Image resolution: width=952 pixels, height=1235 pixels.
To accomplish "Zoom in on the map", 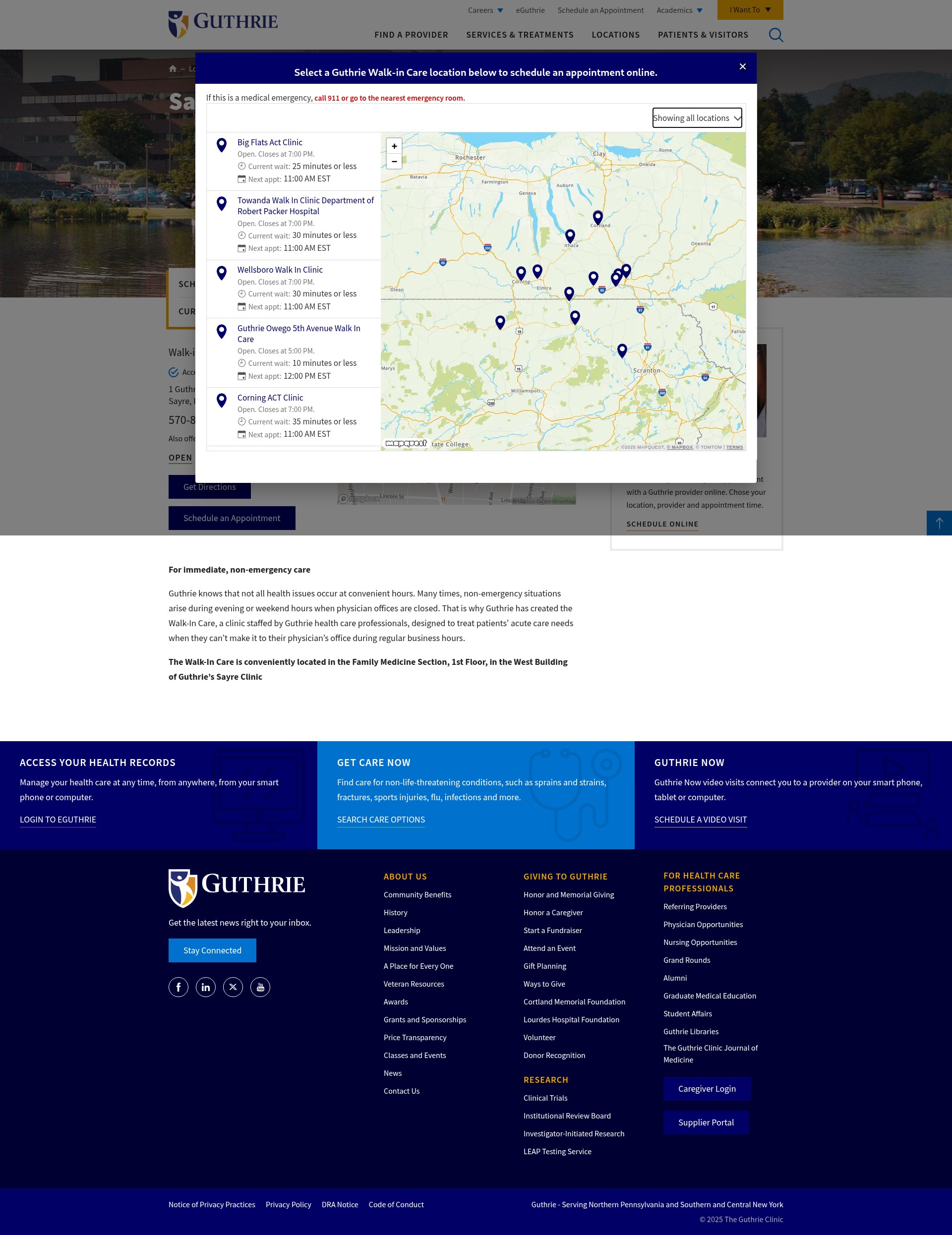I will tap(394, 146).
